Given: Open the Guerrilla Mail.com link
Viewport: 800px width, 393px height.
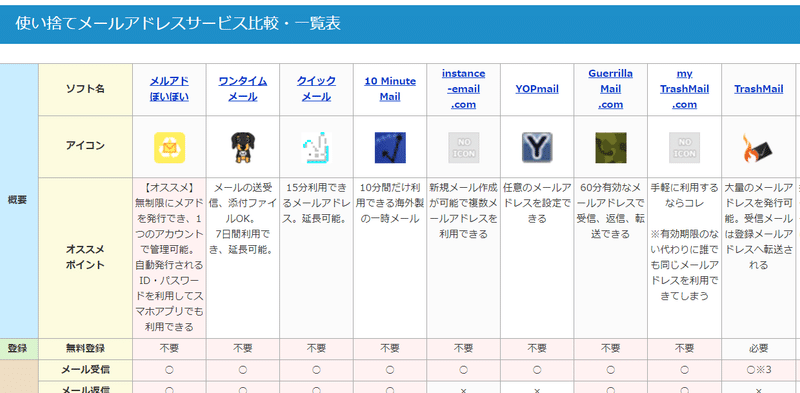Looking at the screenshot, I should tap(610, 89).
